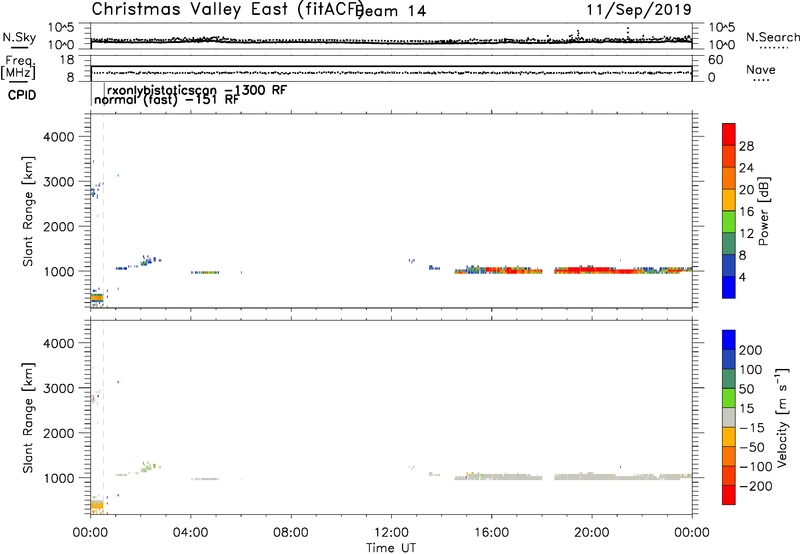Click the red swatch of Power colorbar
This screenshot has width=800, height=554.
tap(729, 135)
